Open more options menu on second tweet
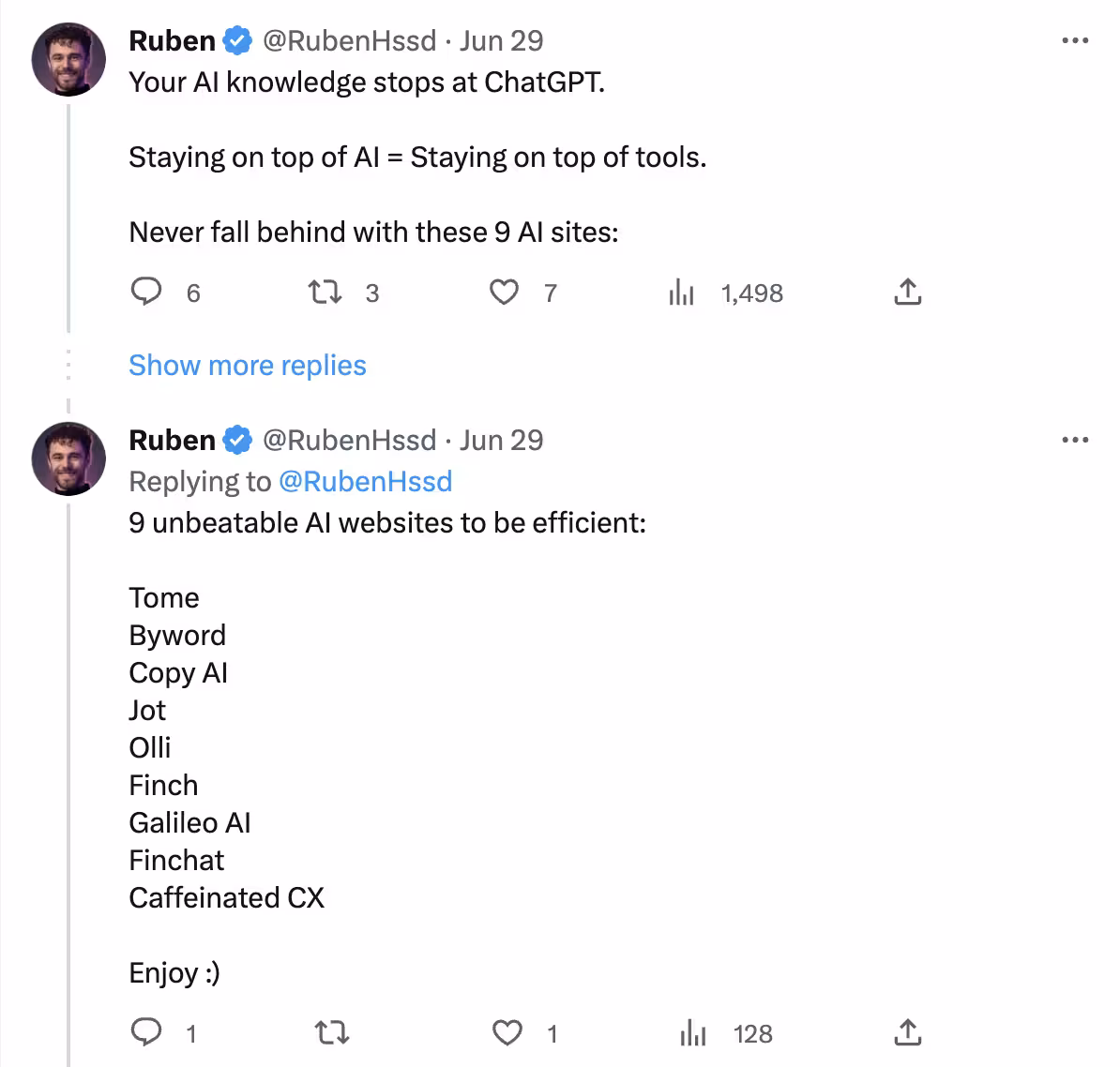The image size is (1120, 1067). click(1075, 440)
